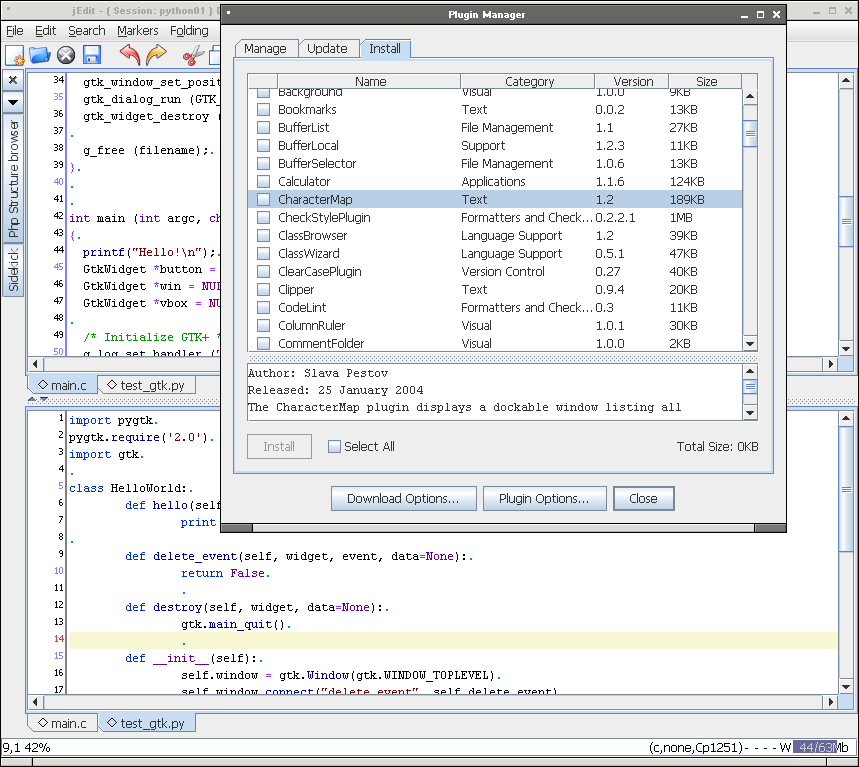Toggle the Select All checkbox
The width and height of the screenshot is (859, 767).
[x=334, y=447]
